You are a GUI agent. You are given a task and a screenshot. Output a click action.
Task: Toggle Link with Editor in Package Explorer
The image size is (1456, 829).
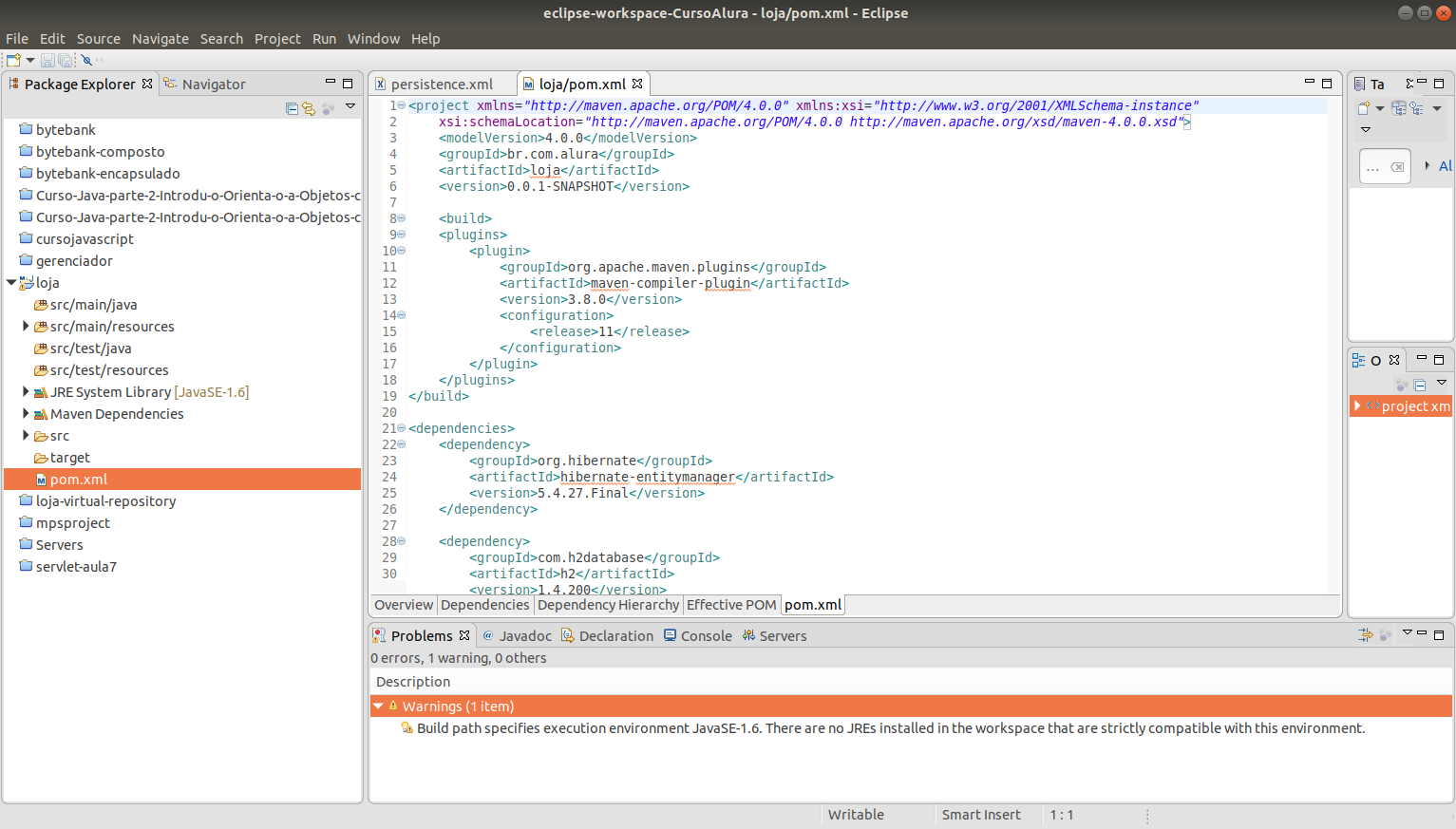[309, 108]
